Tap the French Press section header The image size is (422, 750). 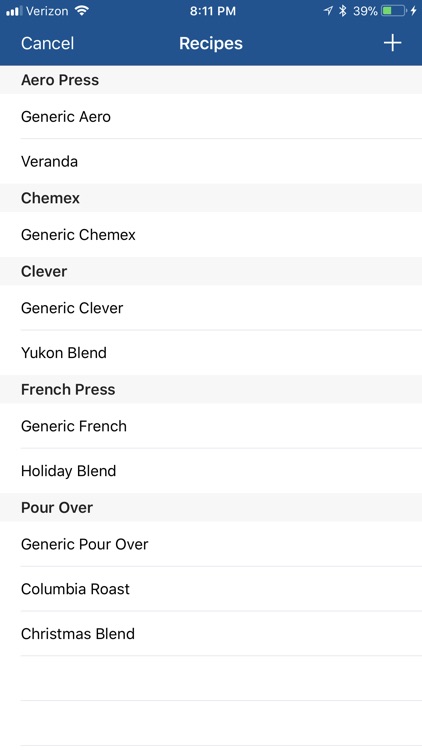211,389
